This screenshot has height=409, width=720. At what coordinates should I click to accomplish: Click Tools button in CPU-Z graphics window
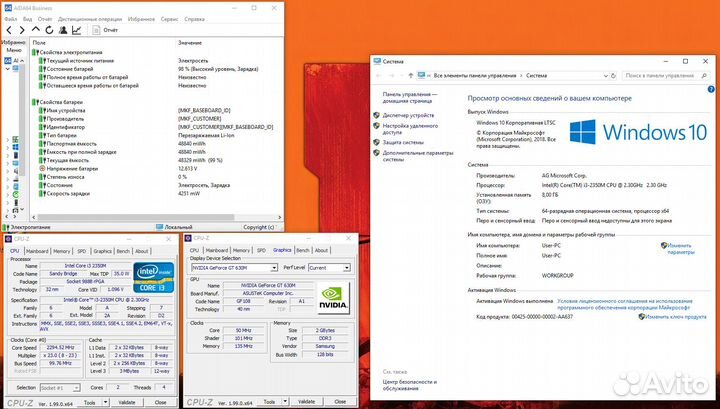click(x=269, y=402)
